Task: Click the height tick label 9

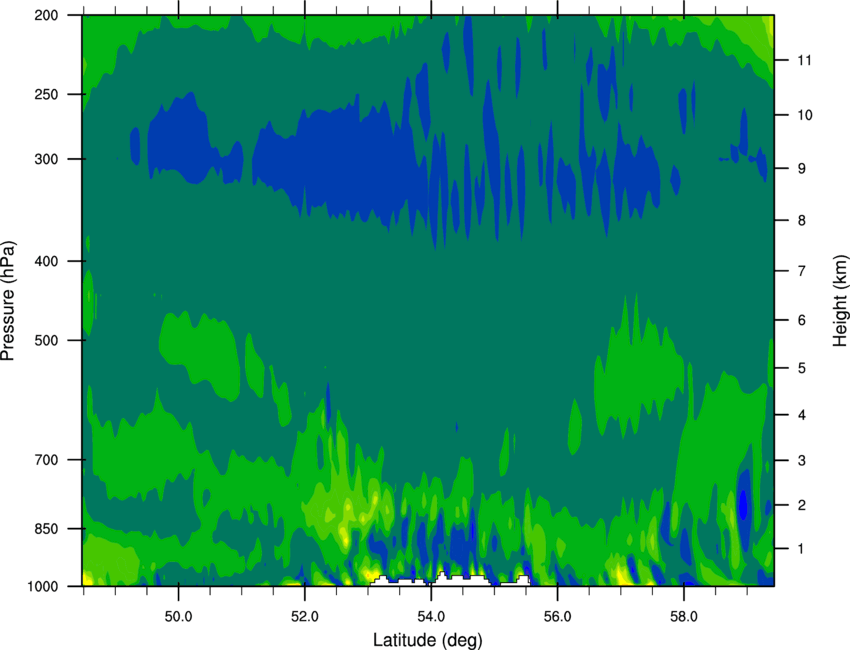Action: click(x=802, y=169)
